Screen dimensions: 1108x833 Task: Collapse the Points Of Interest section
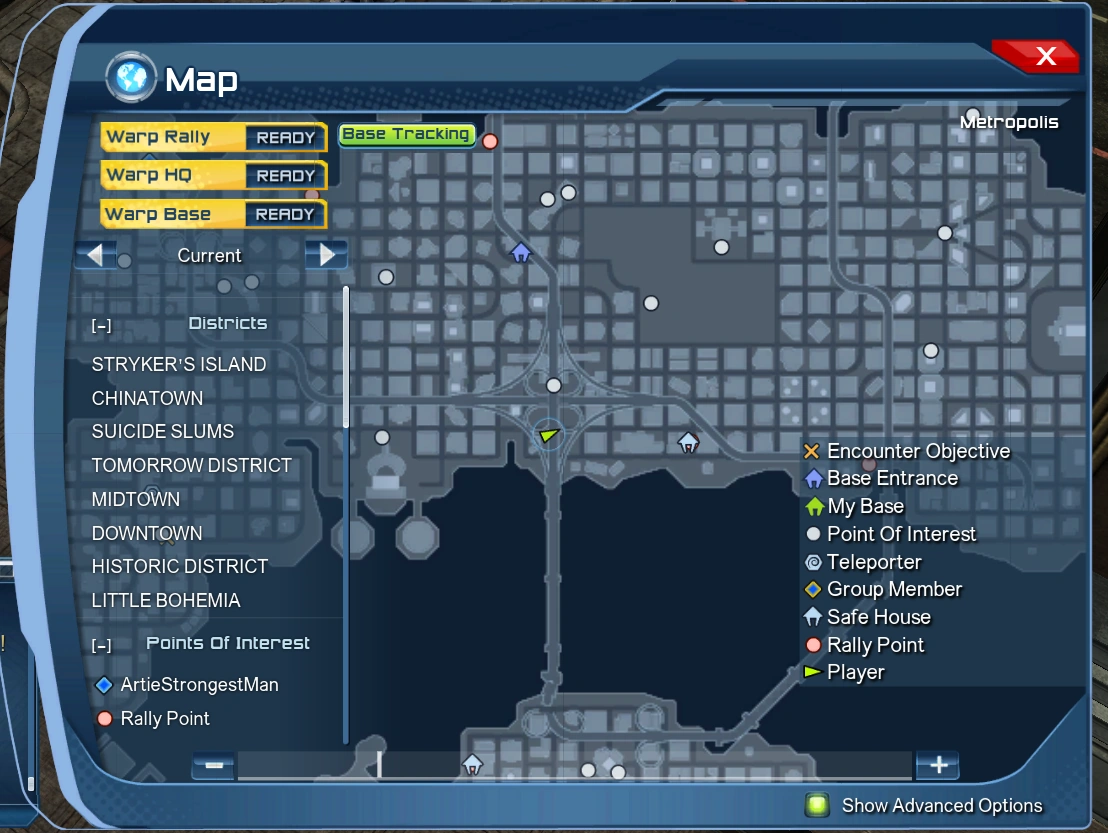(101, 646)
